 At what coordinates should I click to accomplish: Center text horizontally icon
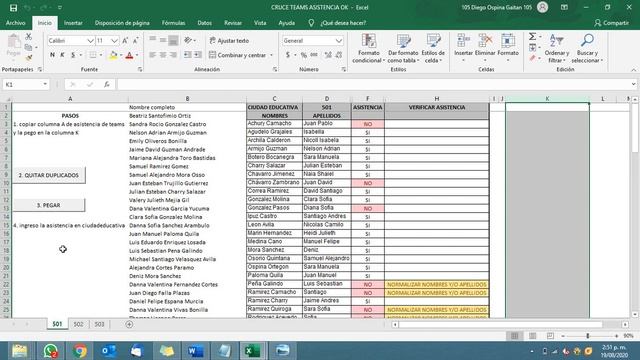[x=163, y=55]
